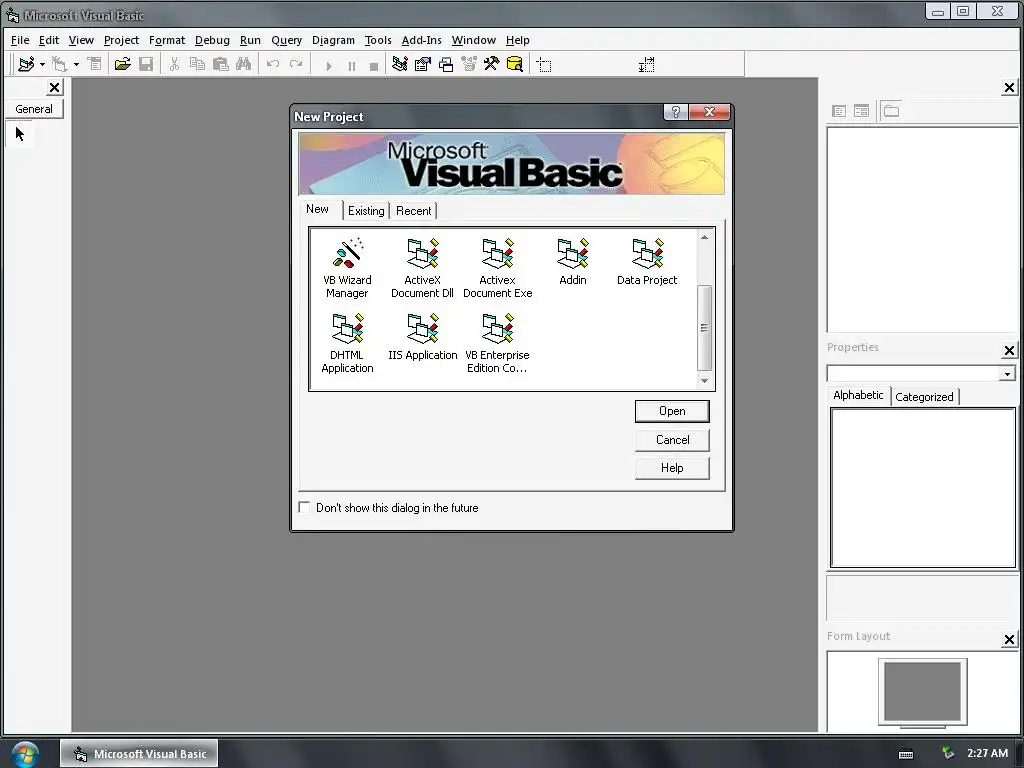Open the Properties Window toolbar icon
This screenshot has height=768, width=1024.
coord(423,64)
